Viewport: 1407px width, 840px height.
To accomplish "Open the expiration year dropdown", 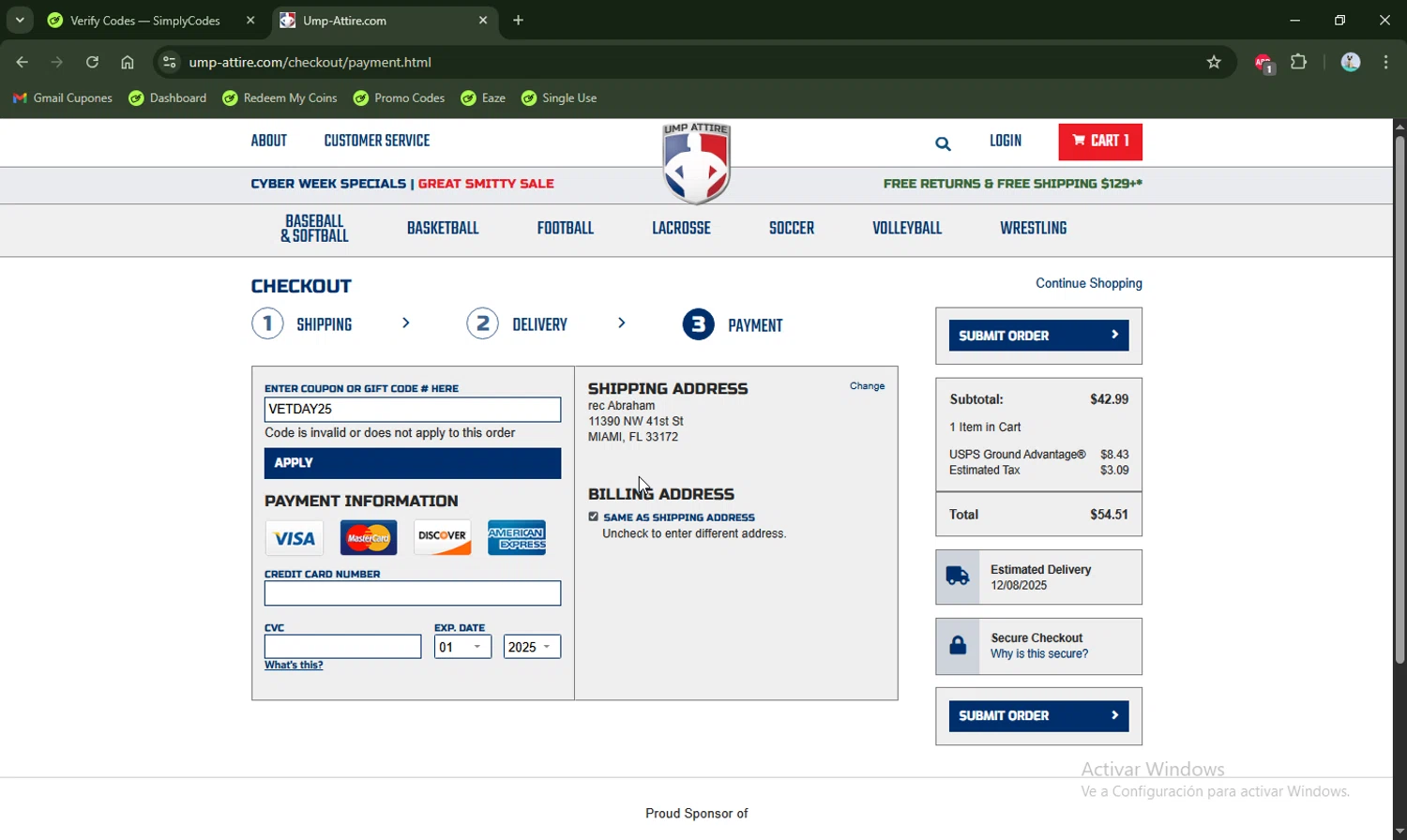I will (x=532, y=647).
